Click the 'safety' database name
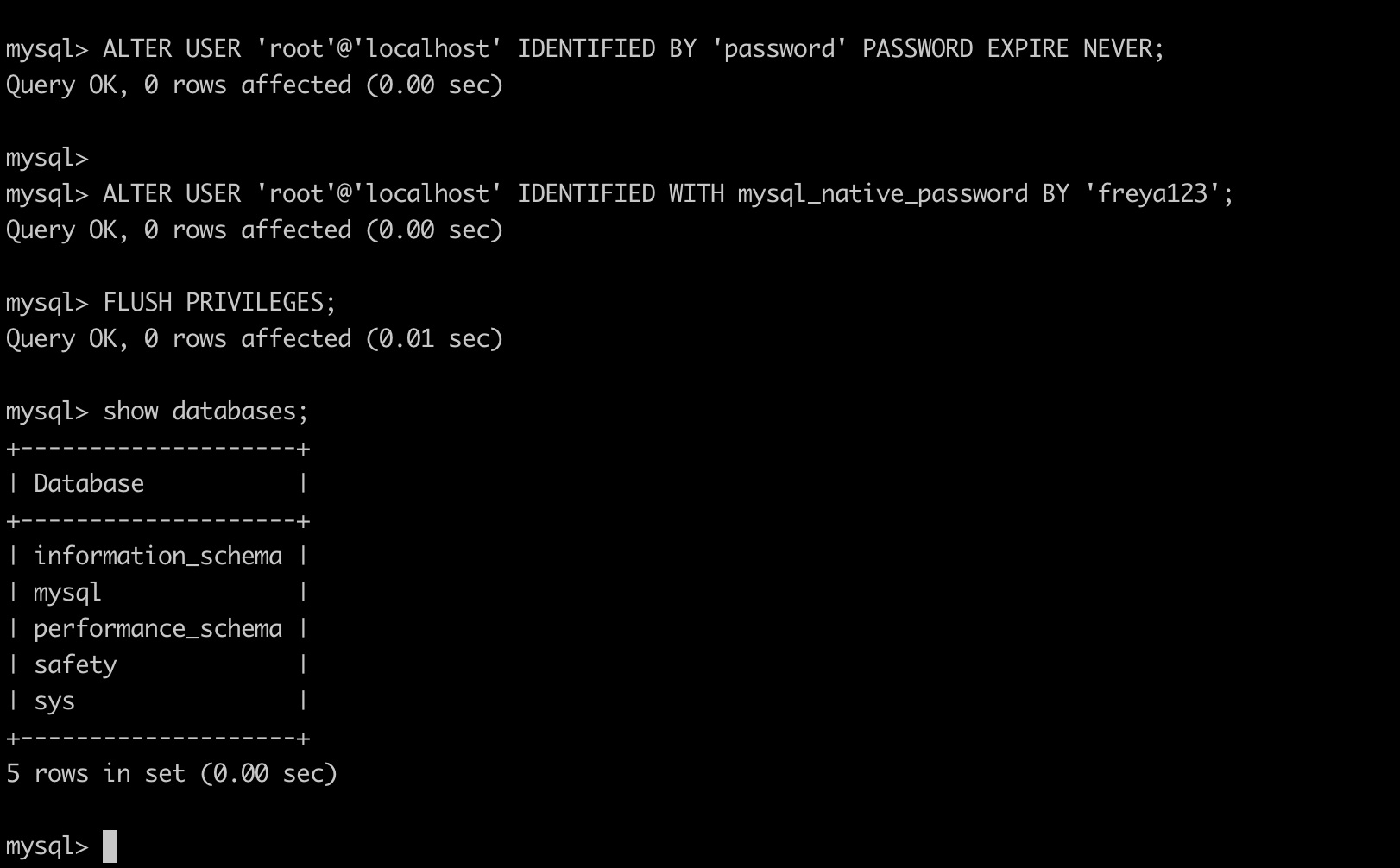1400x868 pixels. pos(75,665)
